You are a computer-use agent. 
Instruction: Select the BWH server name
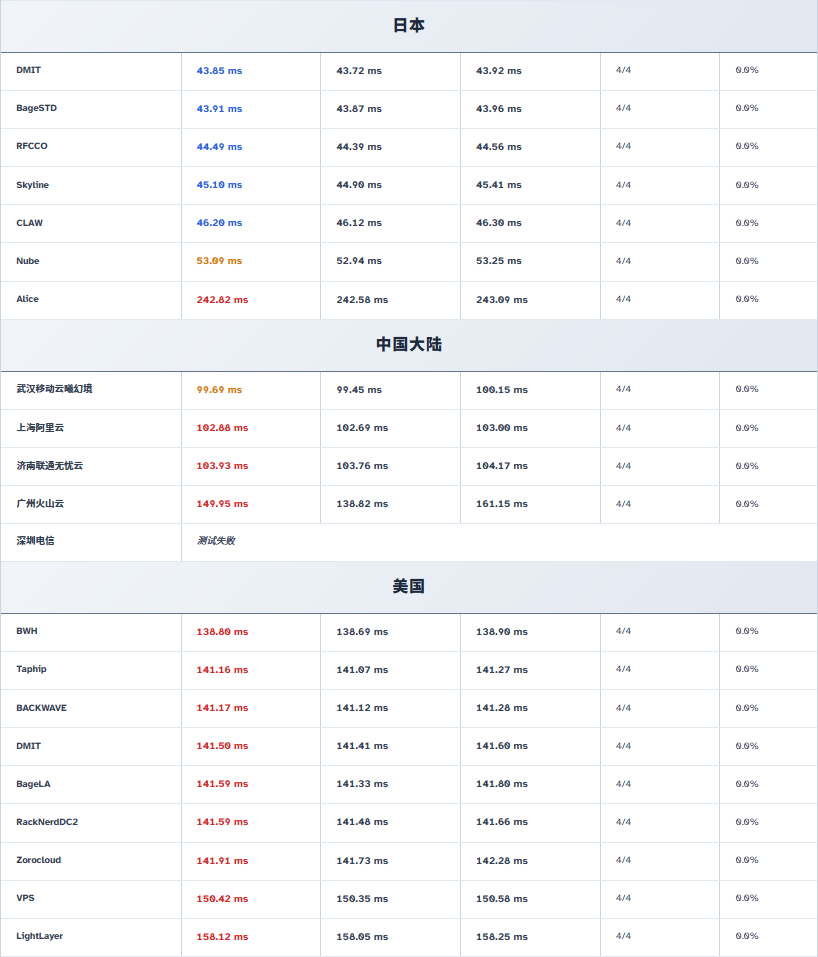pyautogui.click(x=27, y=631)
